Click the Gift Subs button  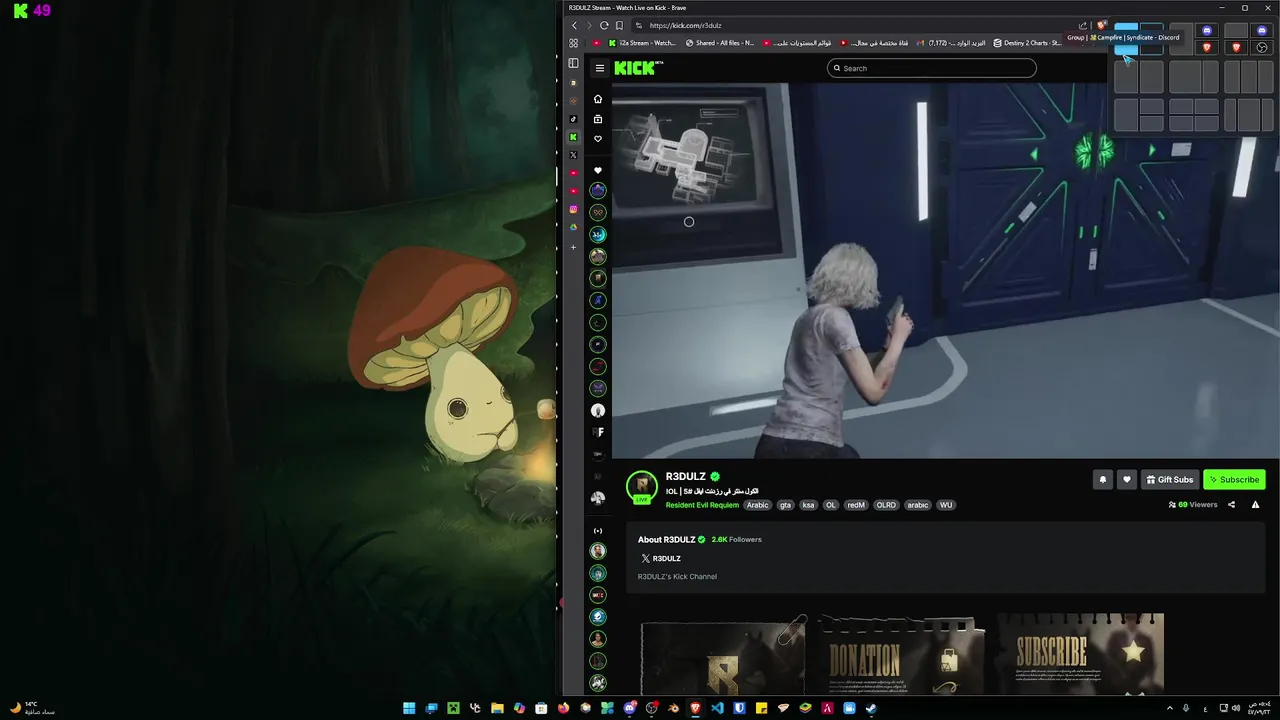(x=1170, y=479)
